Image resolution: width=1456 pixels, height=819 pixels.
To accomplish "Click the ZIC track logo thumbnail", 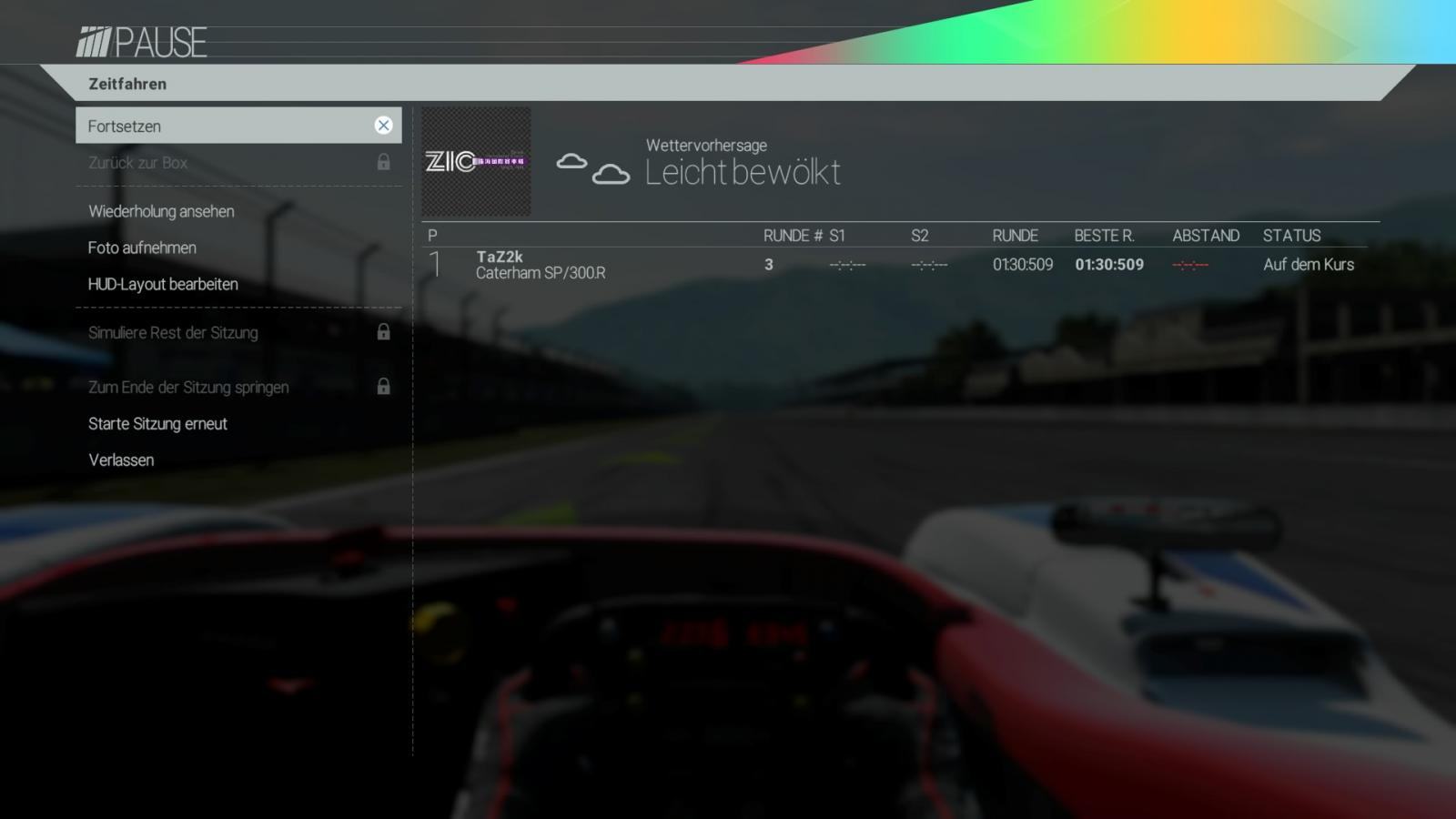I will (x=476, y=162).
